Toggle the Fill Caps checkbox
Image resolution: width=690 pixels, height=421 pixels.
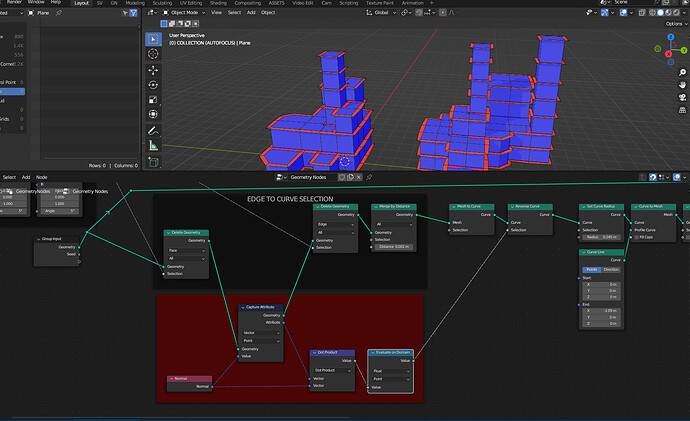(636, 237)
